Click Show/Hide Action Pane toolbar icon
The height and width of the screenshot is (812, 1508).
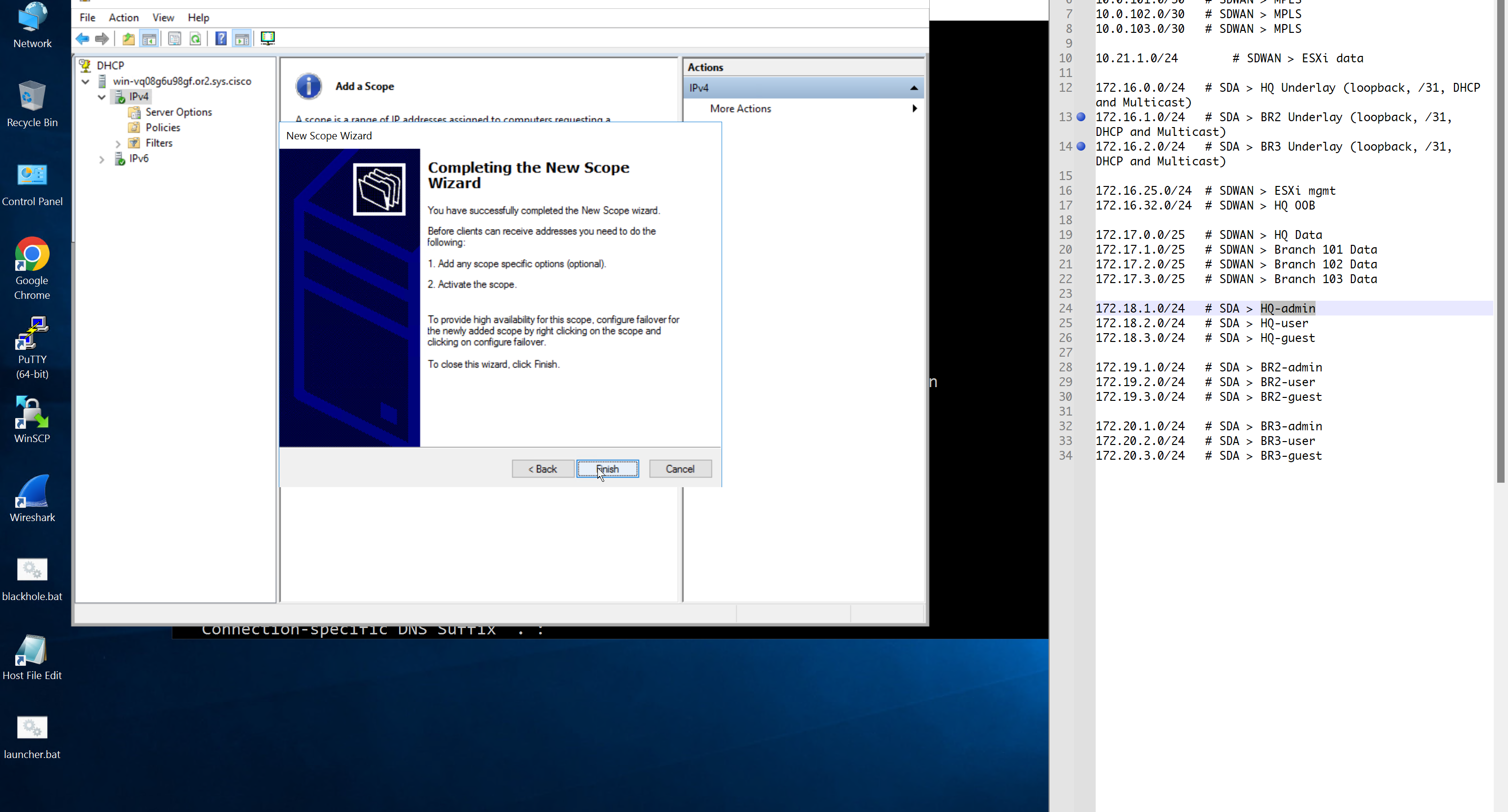tap(242, 39)
